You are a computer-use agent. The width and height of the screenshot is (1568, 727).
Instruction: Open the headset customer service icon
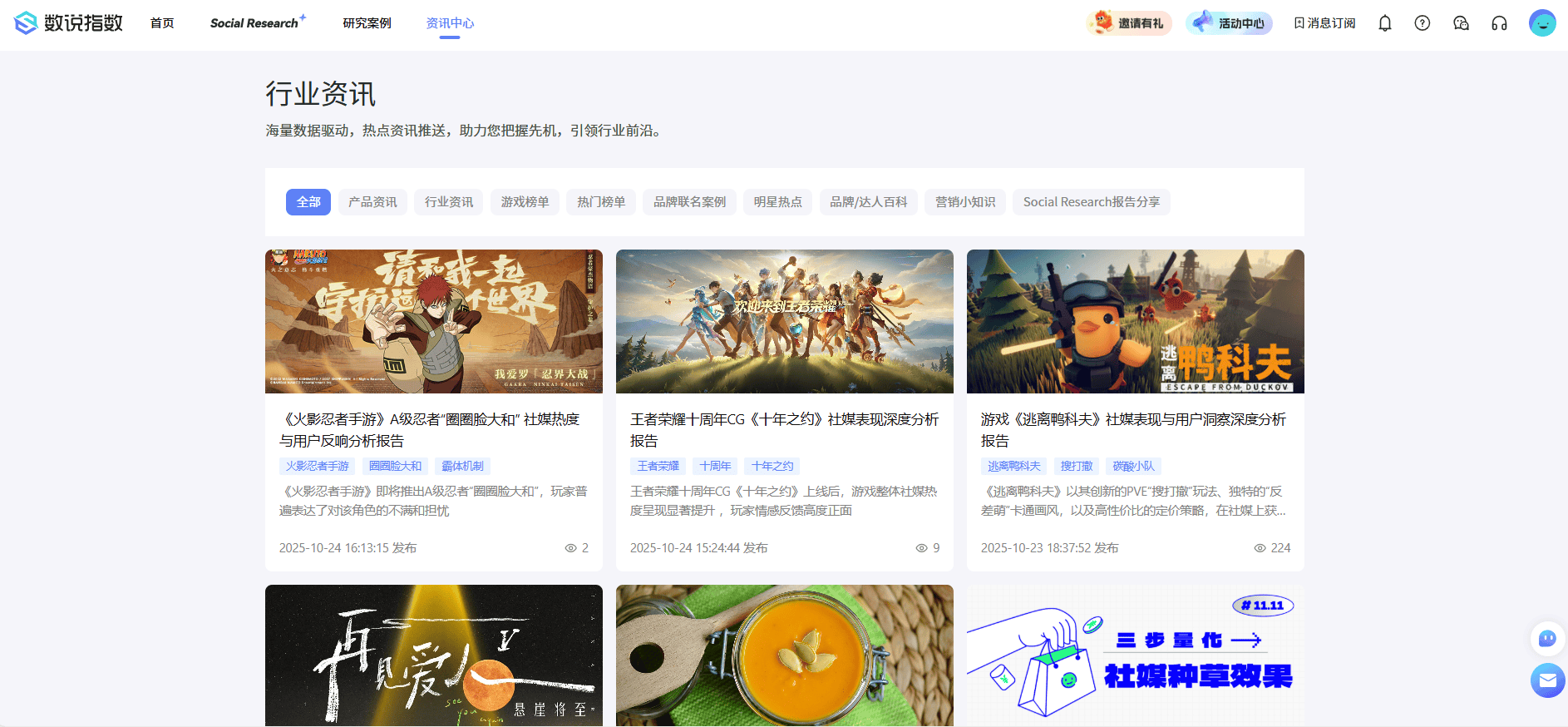pos(1499,23)
